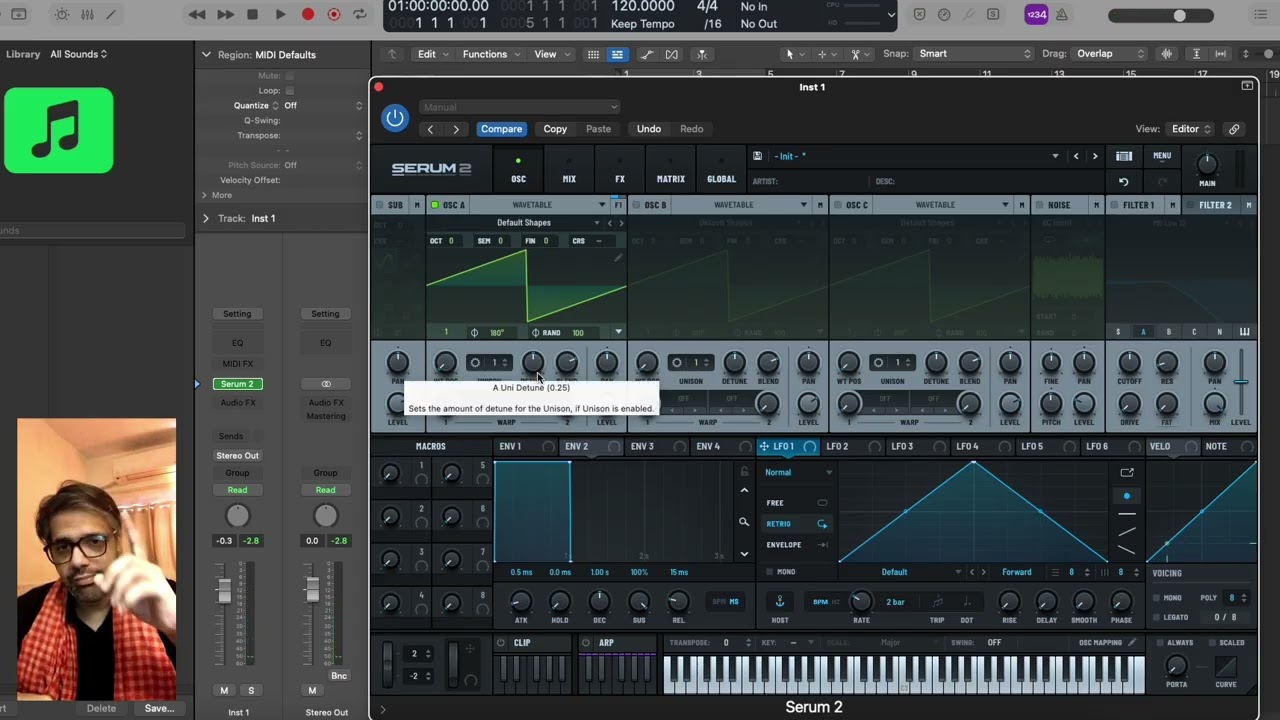Check the Mute checkbox in region inspector
Image resolution: width=1280 pixels, height=720 pixels.
coord(290,76)
